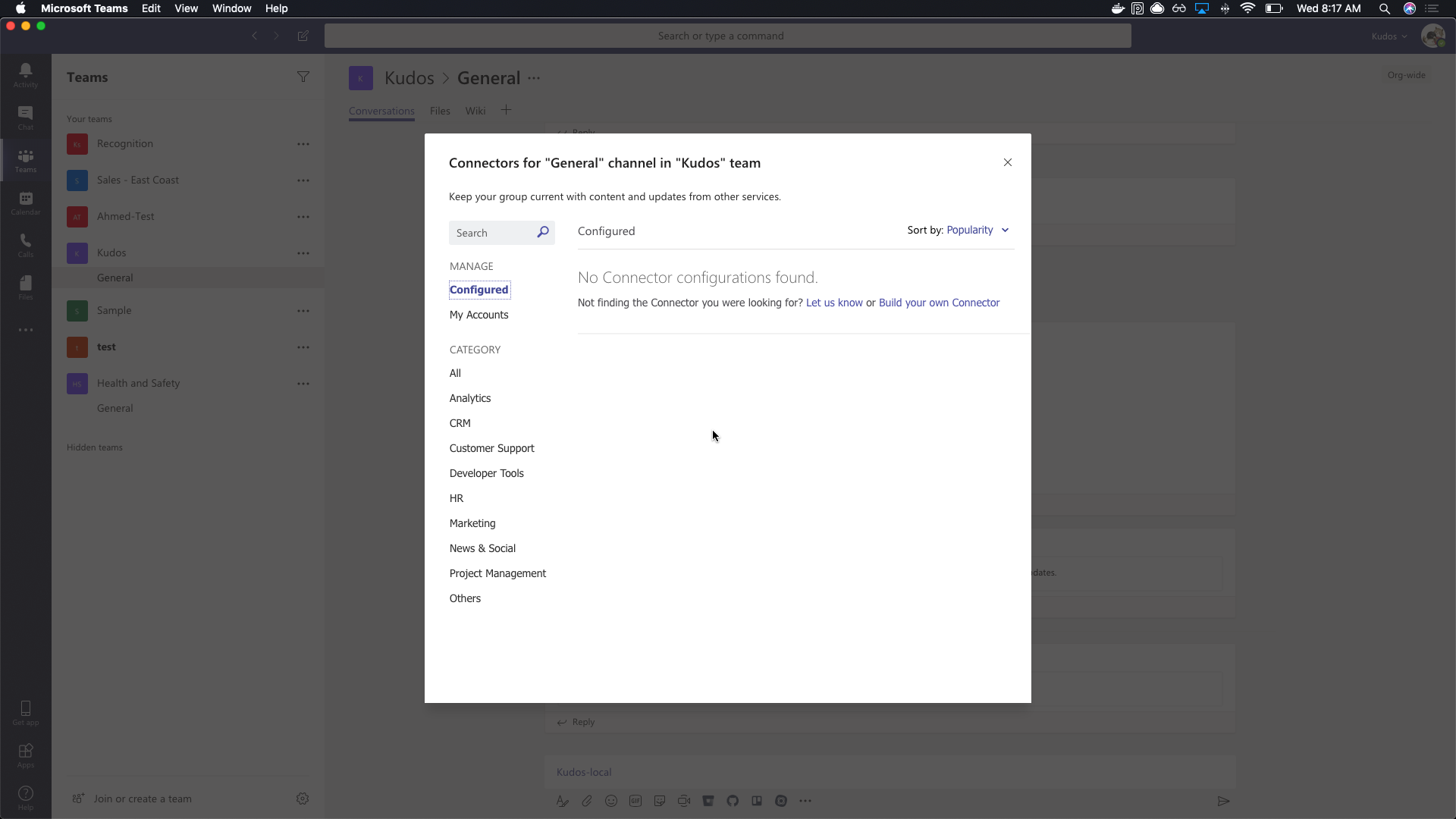
Task: Open the Apps store icon
Action: click(26, 755)
